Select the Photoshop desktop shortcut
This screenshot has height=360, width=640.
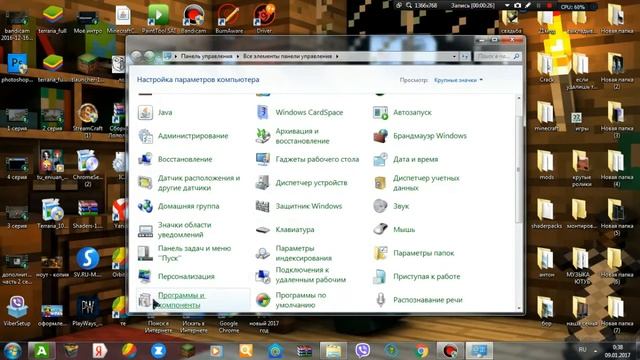tap(17, 68)
